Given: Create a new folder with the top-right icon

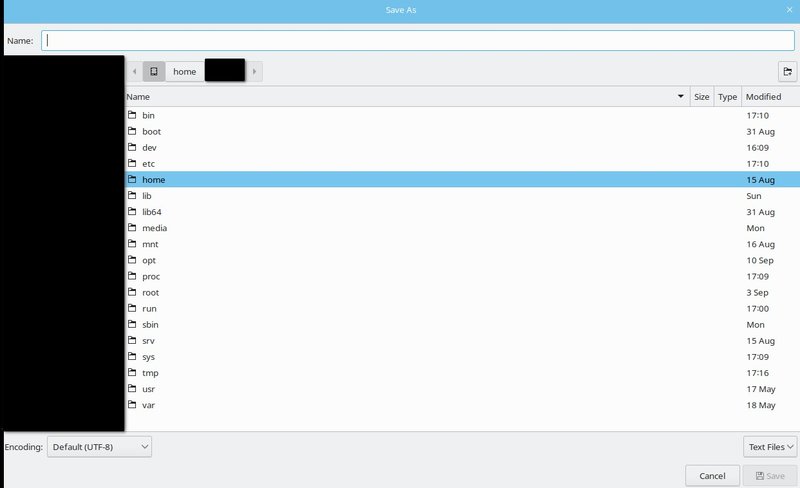Looking at the screenshot, I should pyautogui.click(x=787, y=71).
